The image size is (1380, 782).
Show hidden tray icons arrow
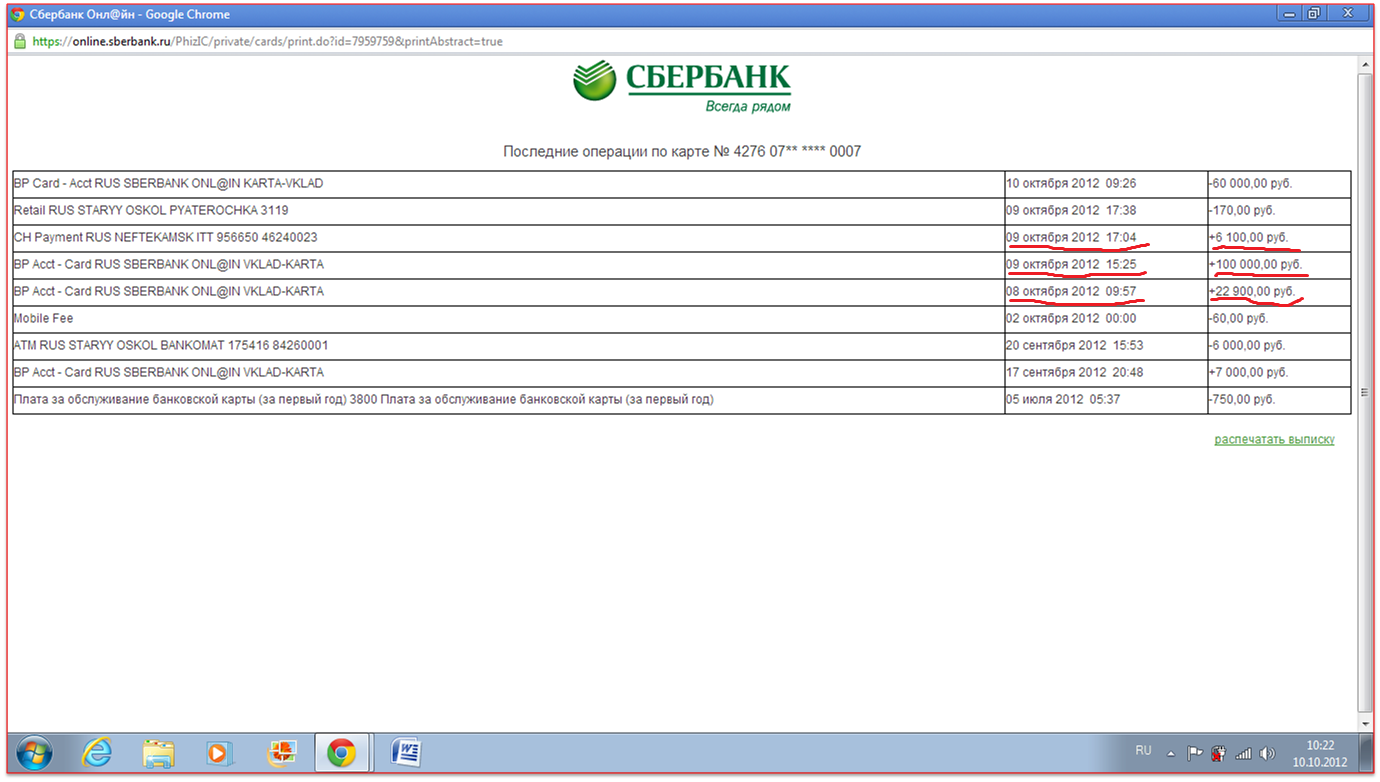tap(1171, 753)
